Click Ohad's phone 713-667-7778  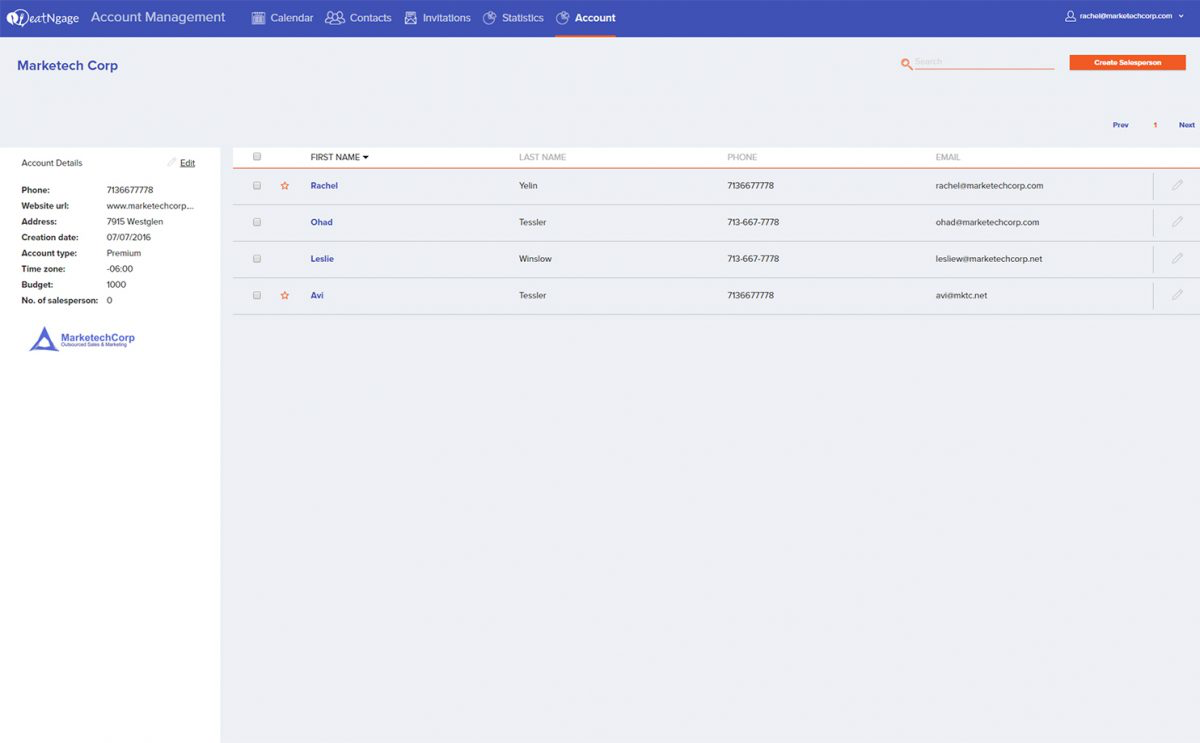coord(753,222)
